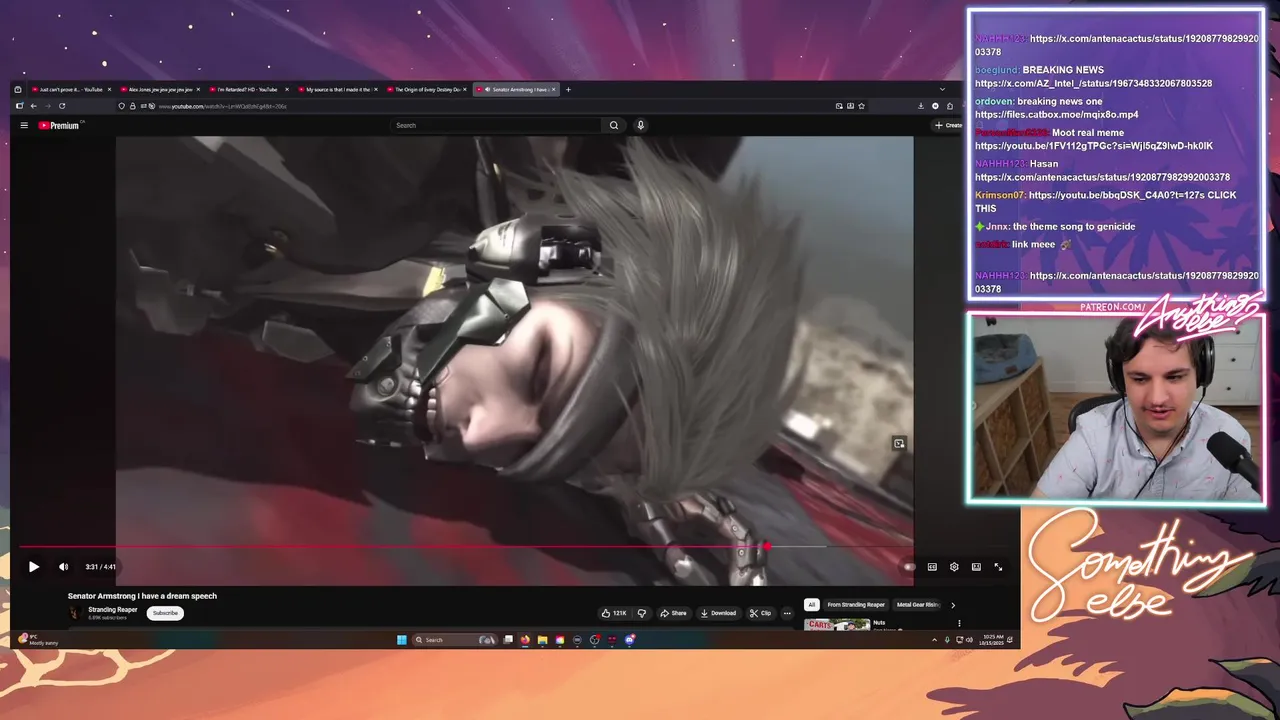Image resolution: width=1280 pixels, height=720 pixels.
Task: Share the video
Action: pyautogui.click(x=674, y=613)
